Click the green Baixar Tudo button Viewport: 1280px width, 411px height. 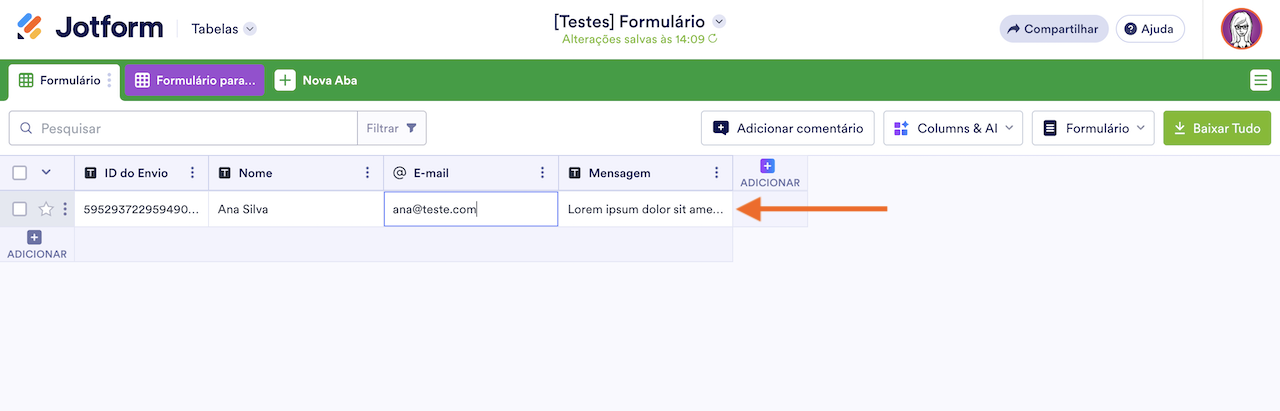[1217, 128]
